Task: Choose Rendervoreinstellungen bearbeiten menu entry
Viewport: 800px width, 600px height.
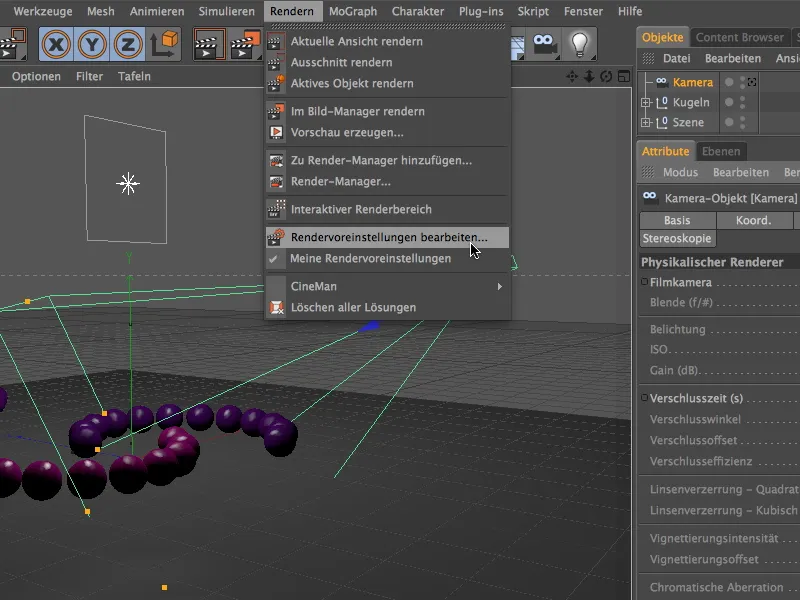Action: point(387,238)
